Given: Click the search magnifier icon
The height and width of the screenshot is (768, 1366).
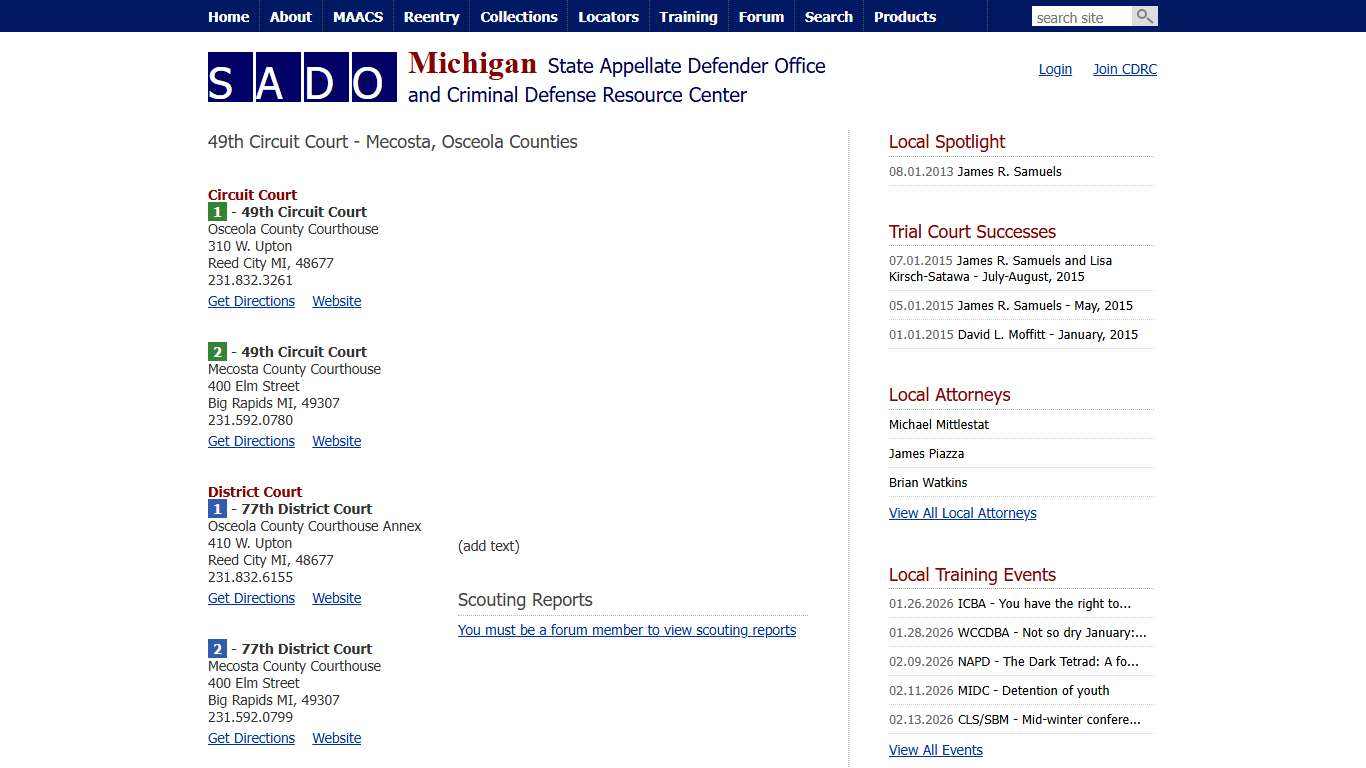Looking at the screenshot, I should pyautogui.click(x=1145, y=16).
